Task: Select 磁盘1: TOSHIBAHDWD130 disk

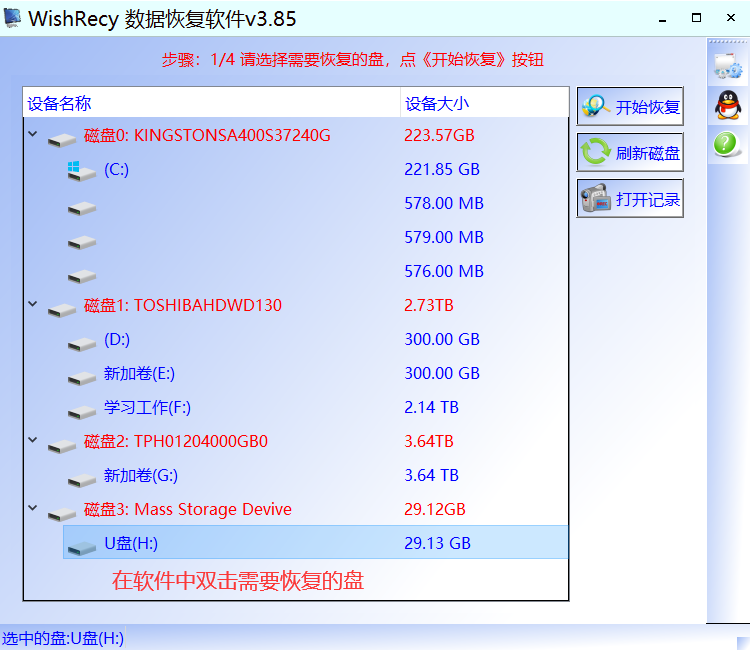Action: [x=183, y=305]
